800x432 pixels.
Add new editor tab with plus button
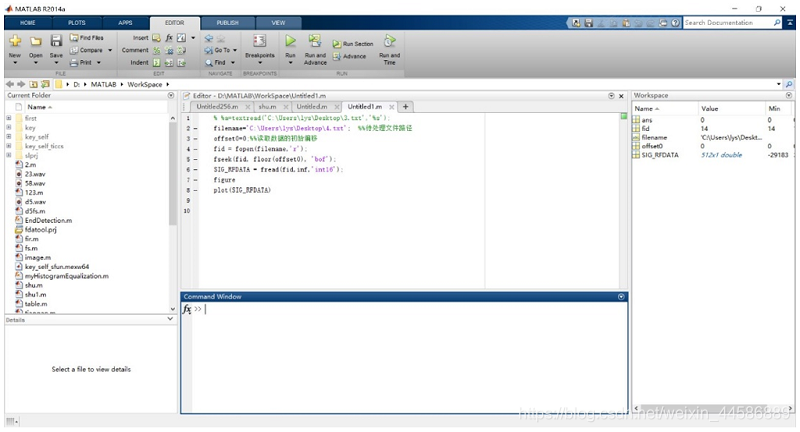click(x=406, y=107)
